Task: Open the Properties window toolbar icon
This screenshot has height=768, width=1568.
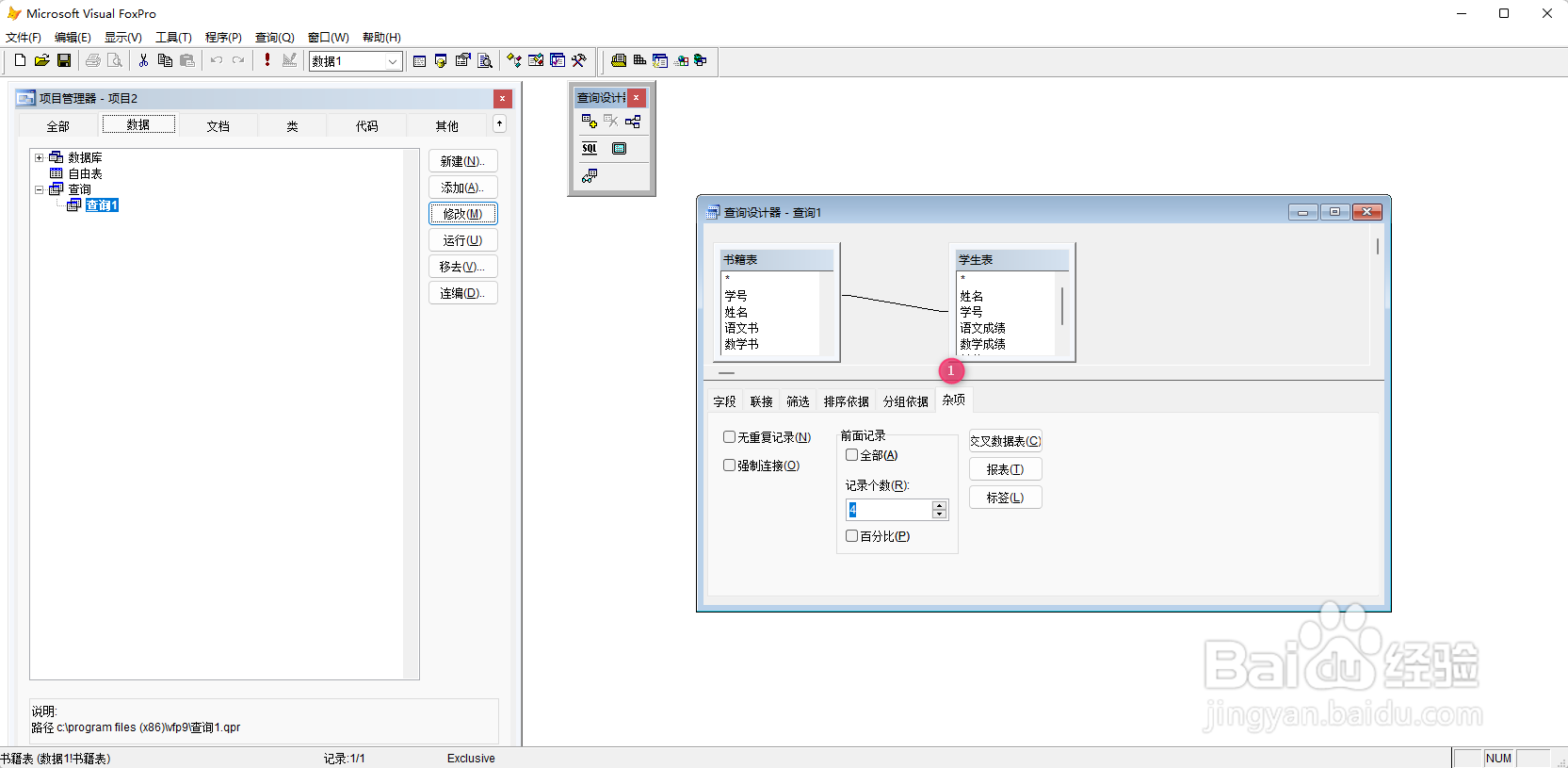Action: pos(462,60)
